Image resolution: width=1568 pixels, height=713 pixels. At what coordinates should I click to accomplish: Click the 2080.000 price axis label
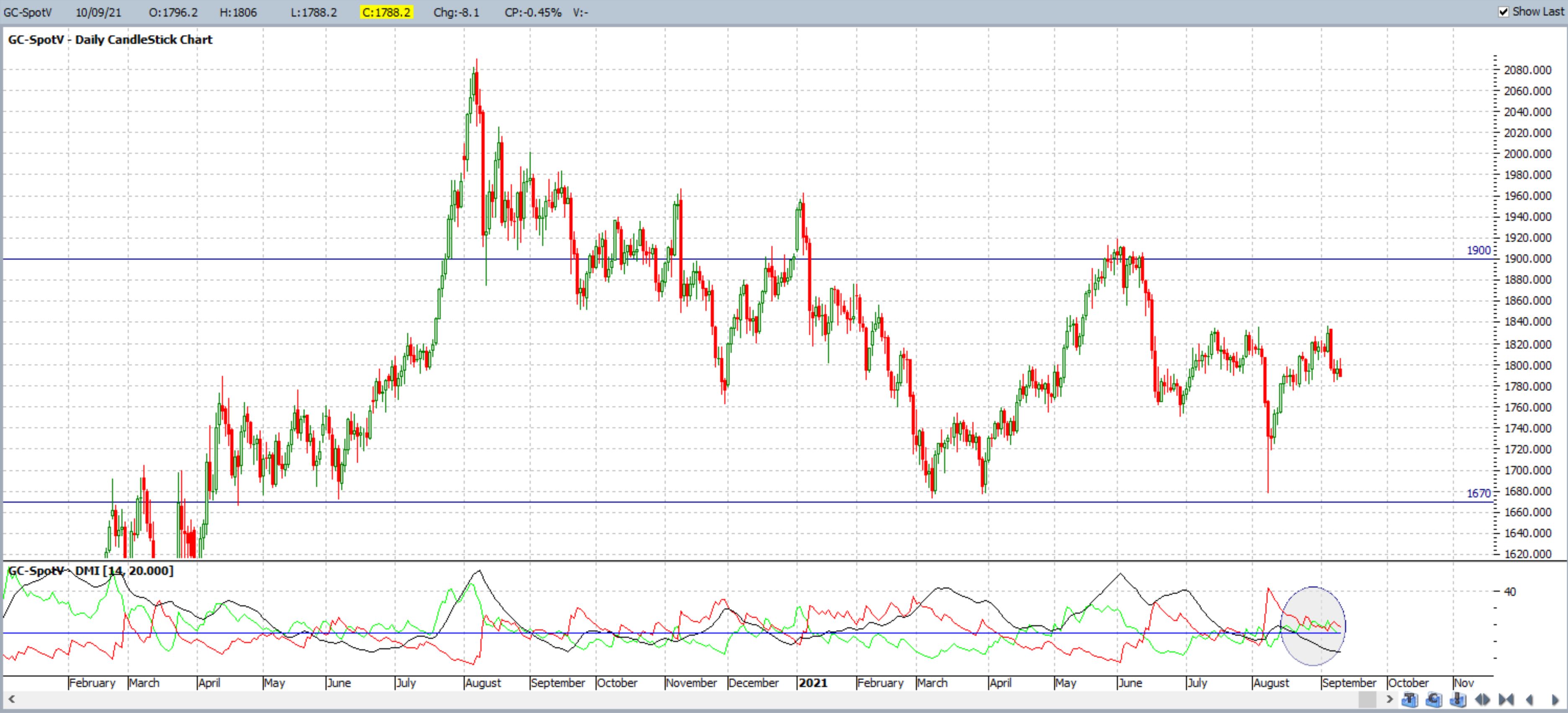(1527, 70)
